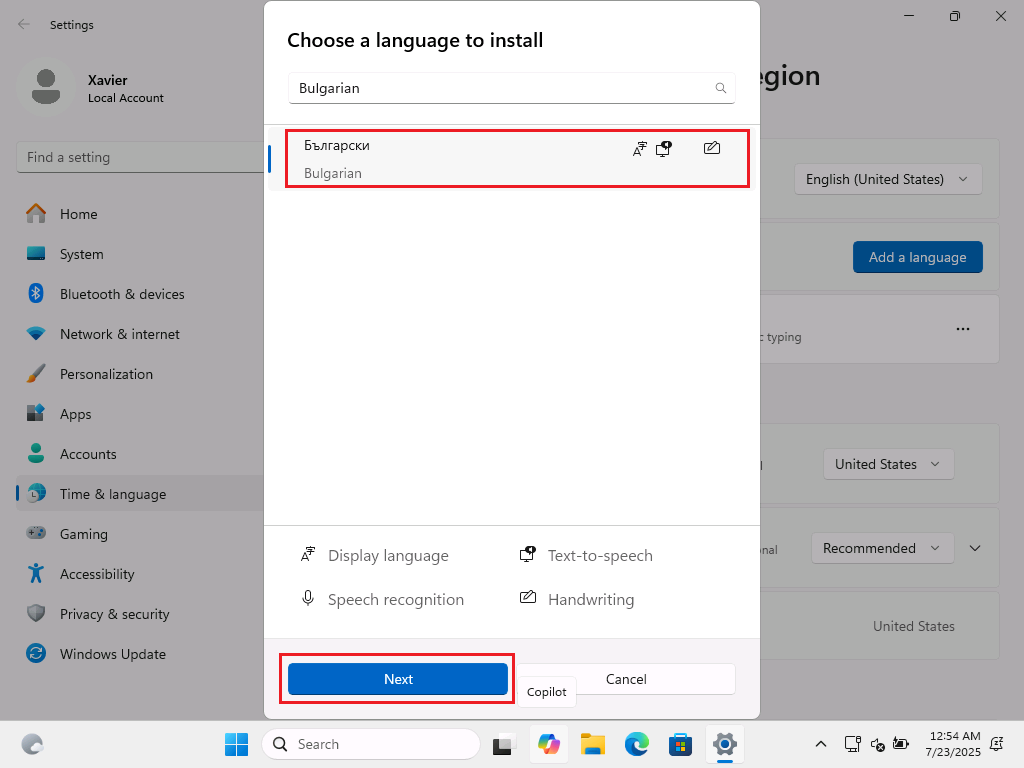Open Personalization settings
The image size is (1024, 768).
[x=140, y=374]
